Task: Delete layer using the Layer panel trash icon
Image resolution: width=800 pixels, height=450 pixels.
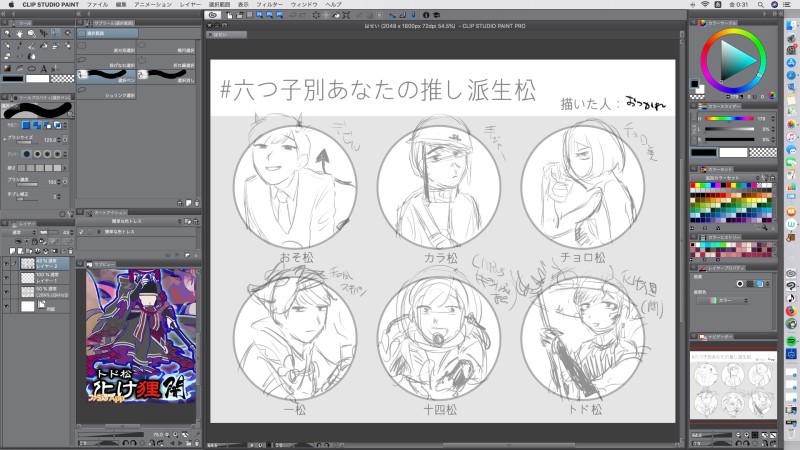Action: coord(70,251)
